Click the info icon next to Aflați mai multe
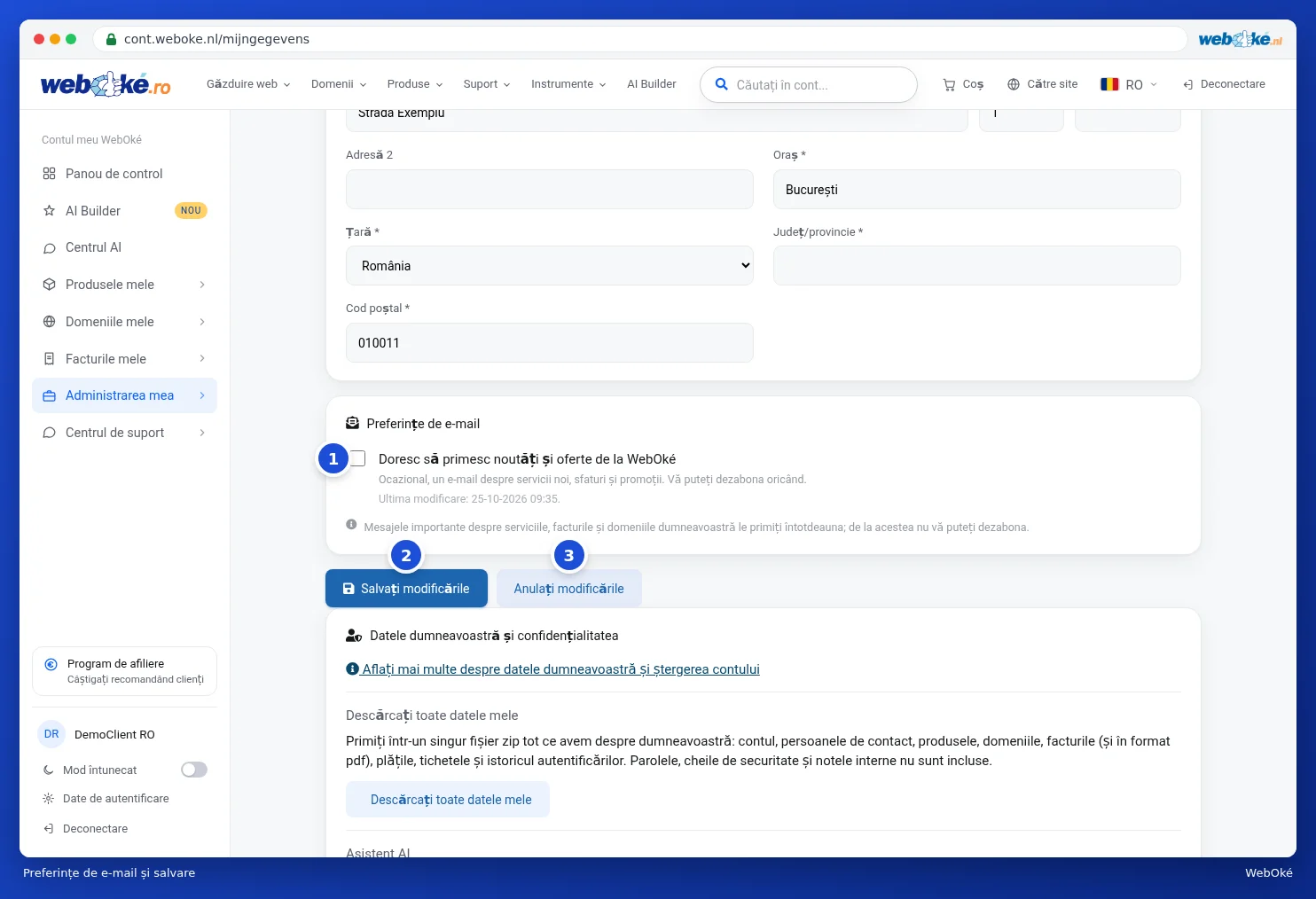The width and height of the screenshot is (1316, 899). (352, 669)
